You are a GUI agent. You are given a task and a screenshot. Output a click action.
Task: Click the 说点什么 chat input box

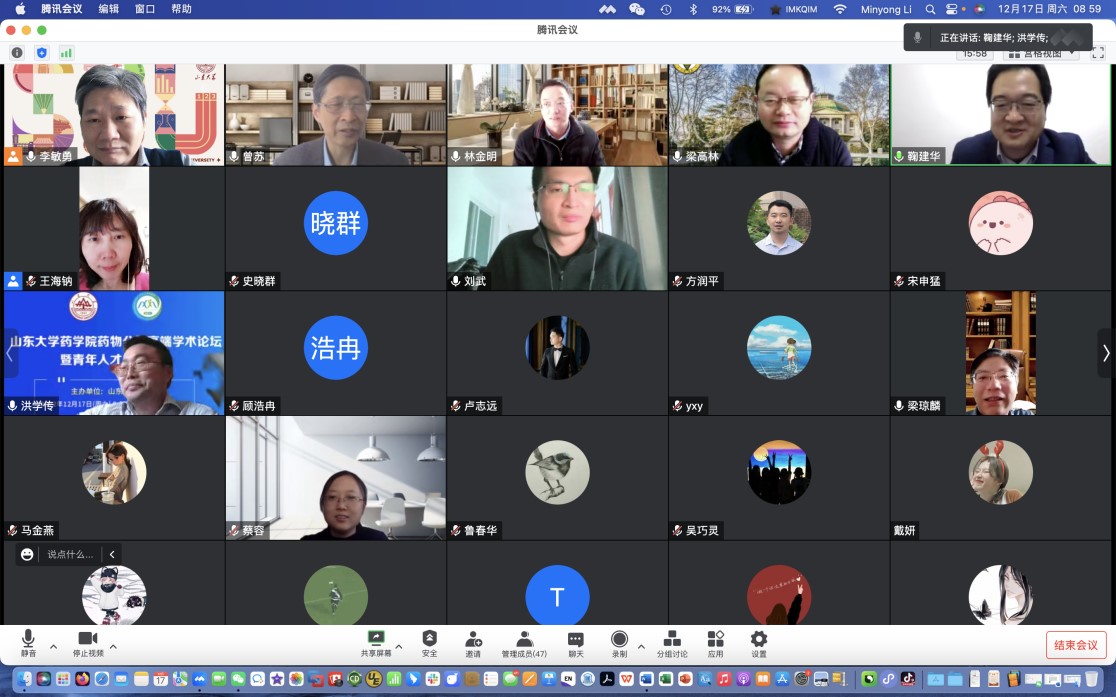point(70,554)
